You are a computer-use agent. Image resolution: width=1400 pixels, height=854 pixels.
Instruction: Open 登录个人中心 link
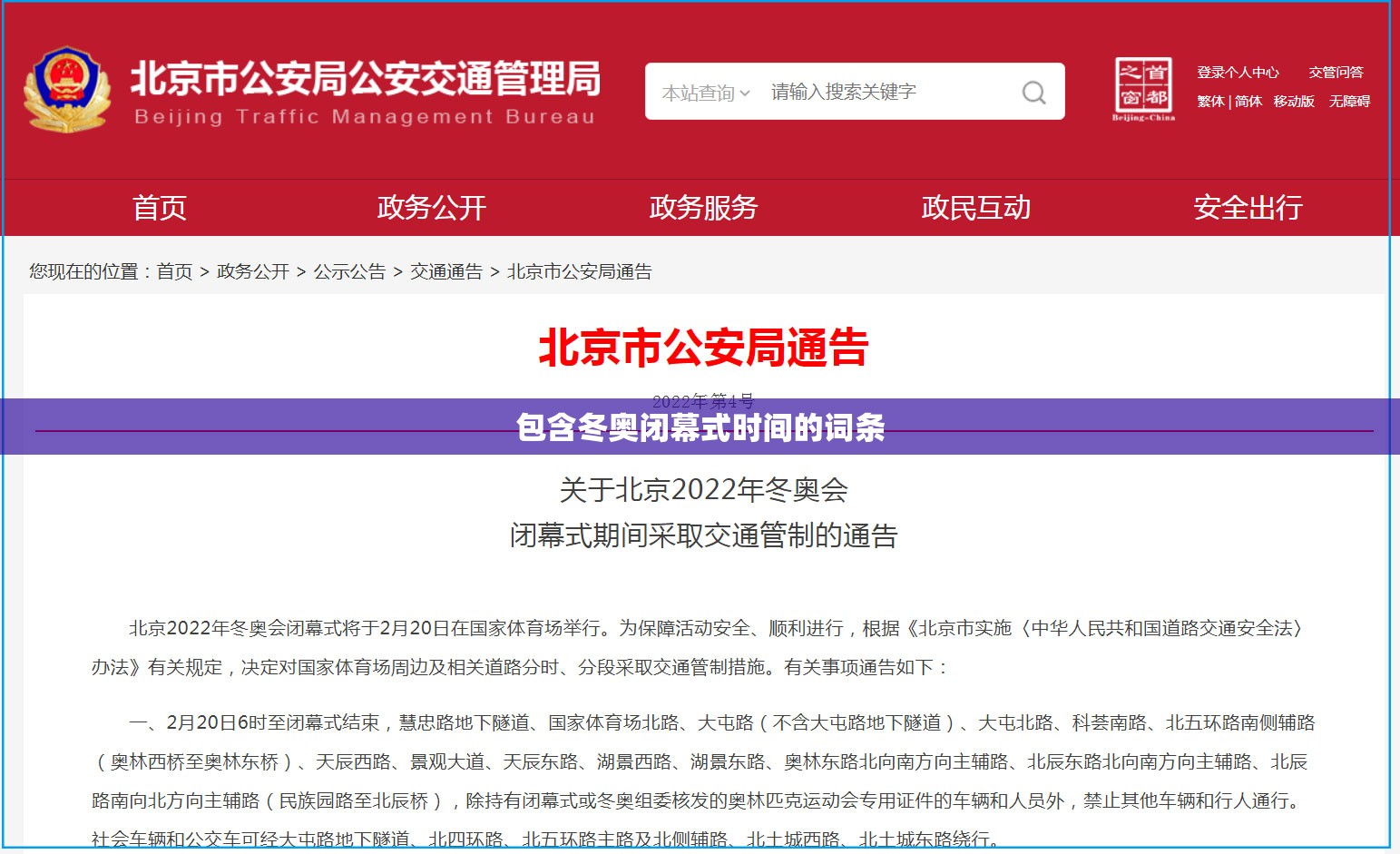(1238, 73)
